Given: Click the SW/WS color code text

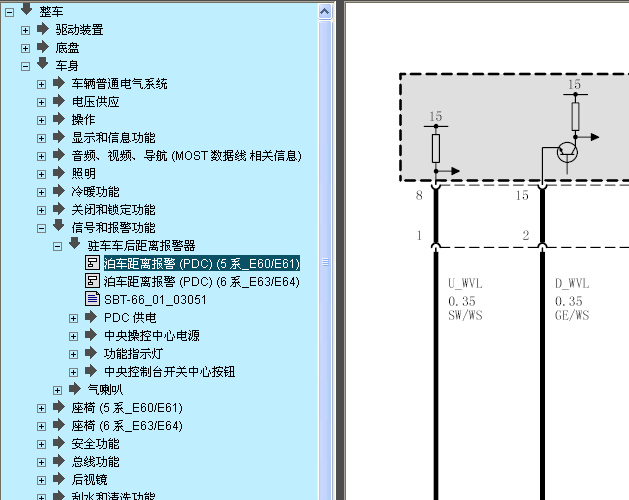Looking at the screenshot, I should point(465,315).
